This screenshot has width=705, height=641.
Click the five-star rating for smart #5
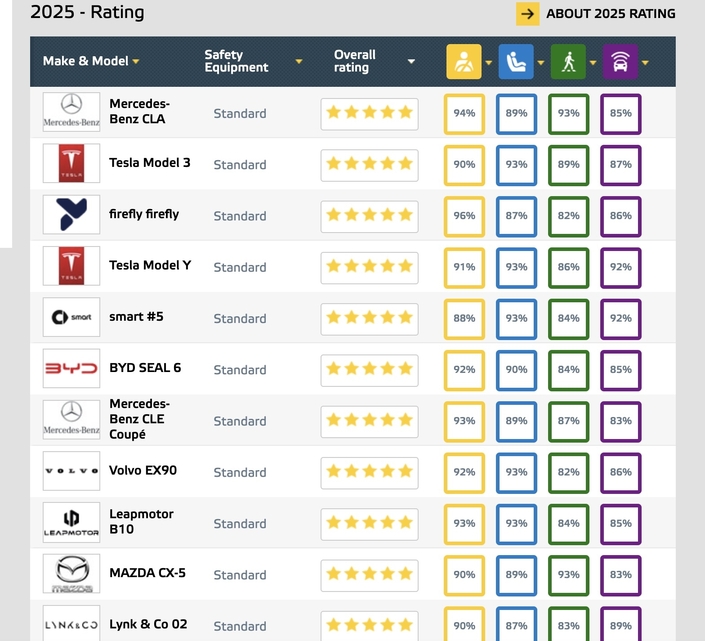[369, 318]
